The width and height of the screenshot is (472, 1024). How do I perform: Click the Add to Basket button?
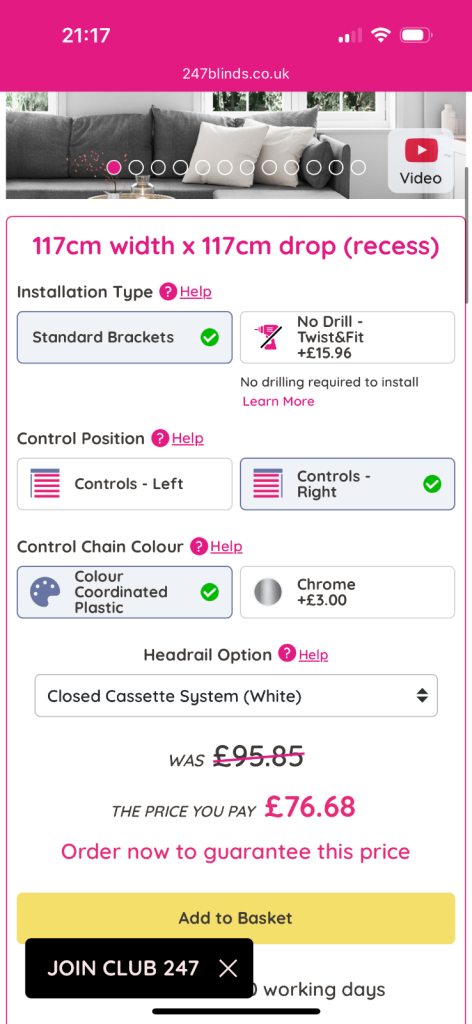pyautogui.click(x=236, y=918)
